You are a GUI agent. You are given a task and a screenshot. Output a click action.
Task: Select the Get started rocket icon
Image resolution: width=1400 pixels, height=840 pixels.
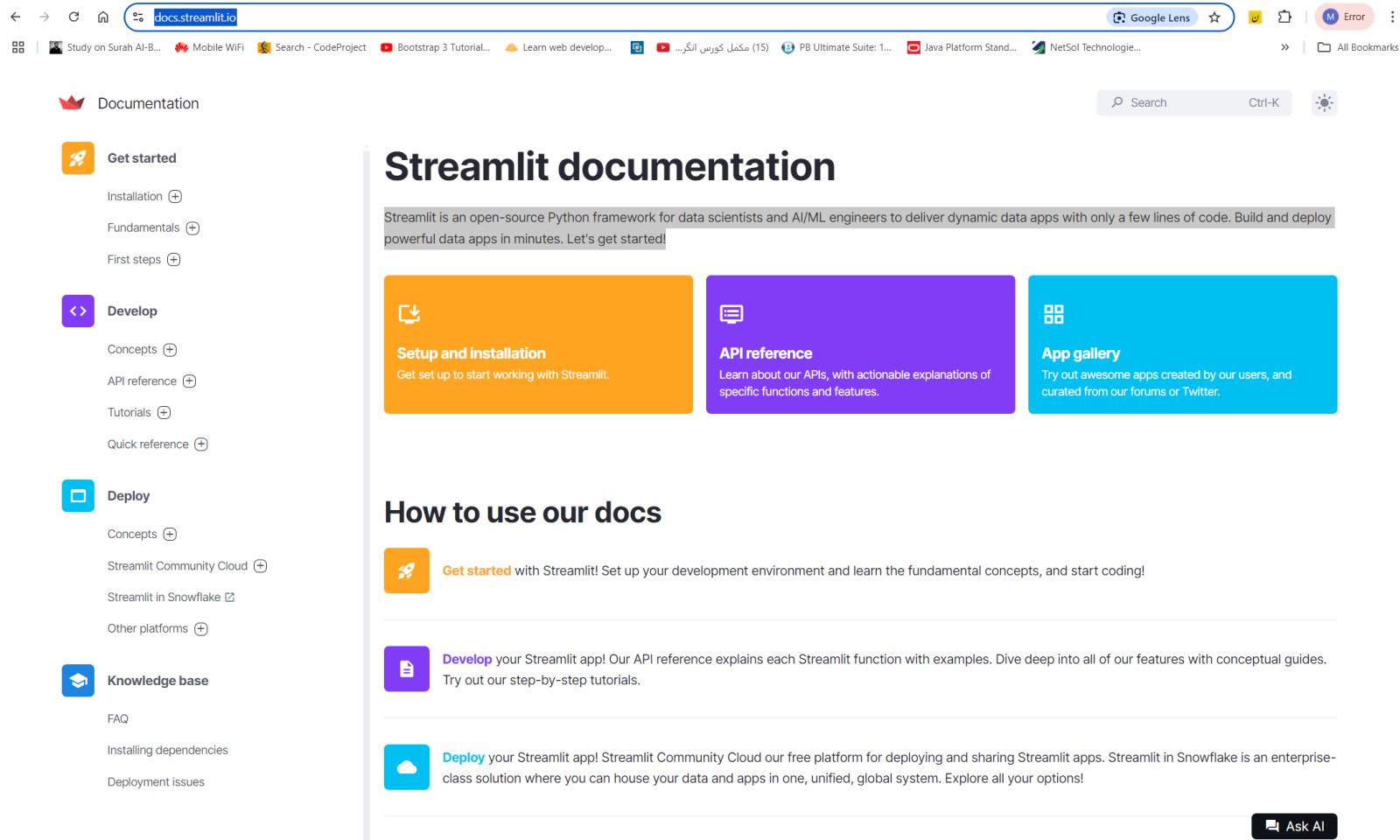pyautogui.click(x=78, y=157)
